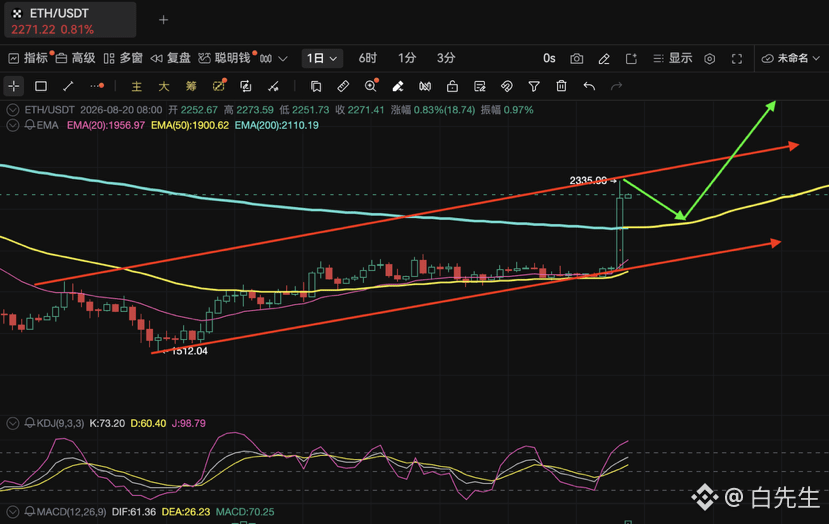Toggle the 主 main force indicator

click(136, 86)
